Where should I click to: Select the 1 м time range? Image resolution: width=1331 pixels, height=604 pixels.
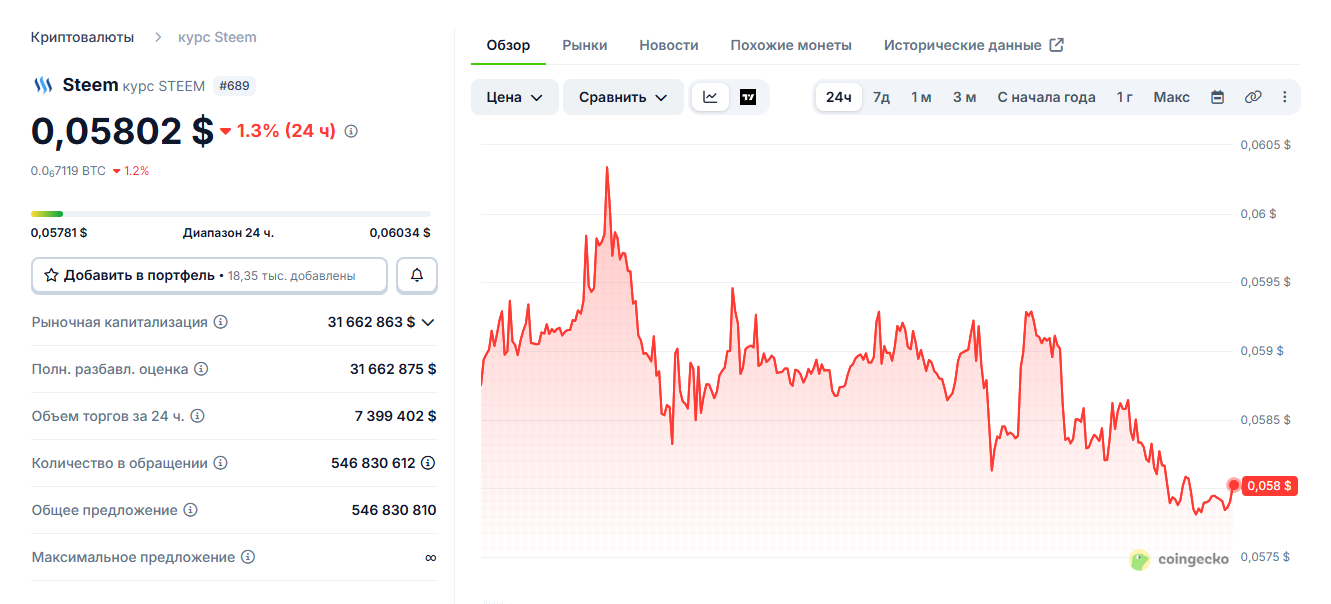pyautogui.click(x=921, y=97)
